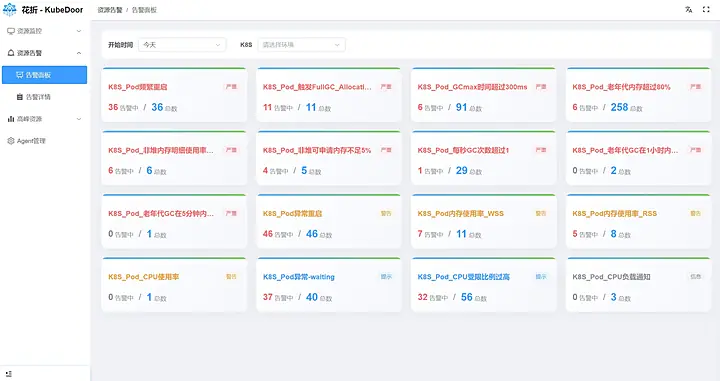Viewport: 720px width, 381px height.
Task: Click the gear icon beside Agent管理
Action: point(11,141)
